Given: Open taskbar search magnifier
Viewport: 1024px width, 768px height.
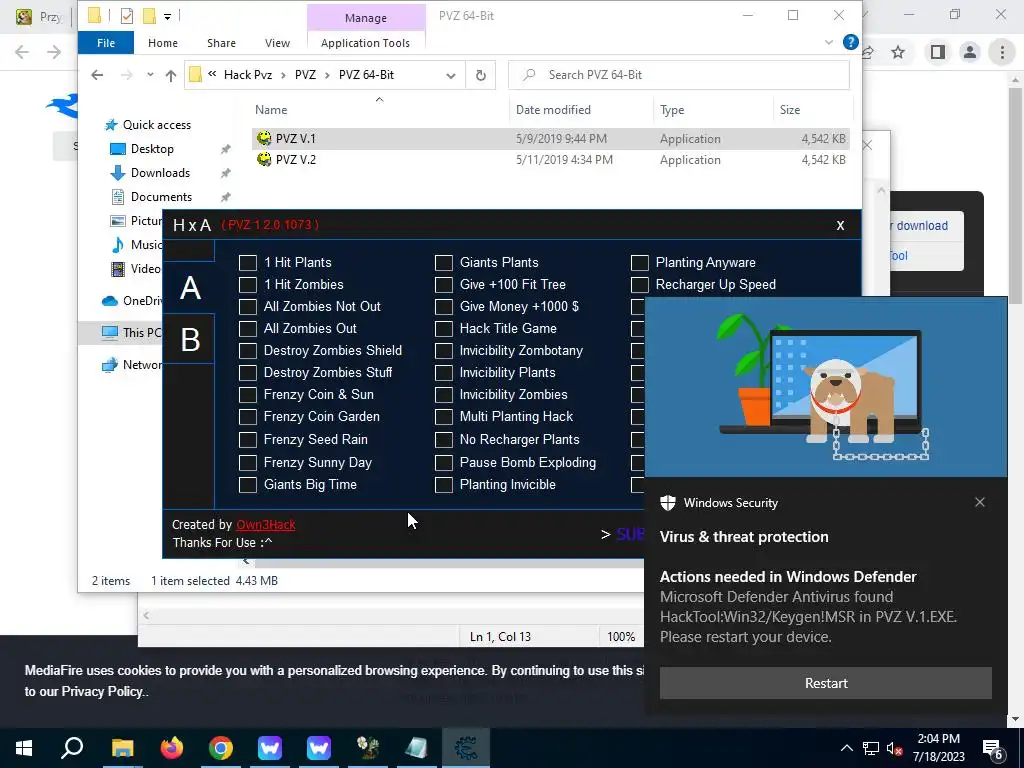Looking at the screenshot, I should click(x=72, y=748).
